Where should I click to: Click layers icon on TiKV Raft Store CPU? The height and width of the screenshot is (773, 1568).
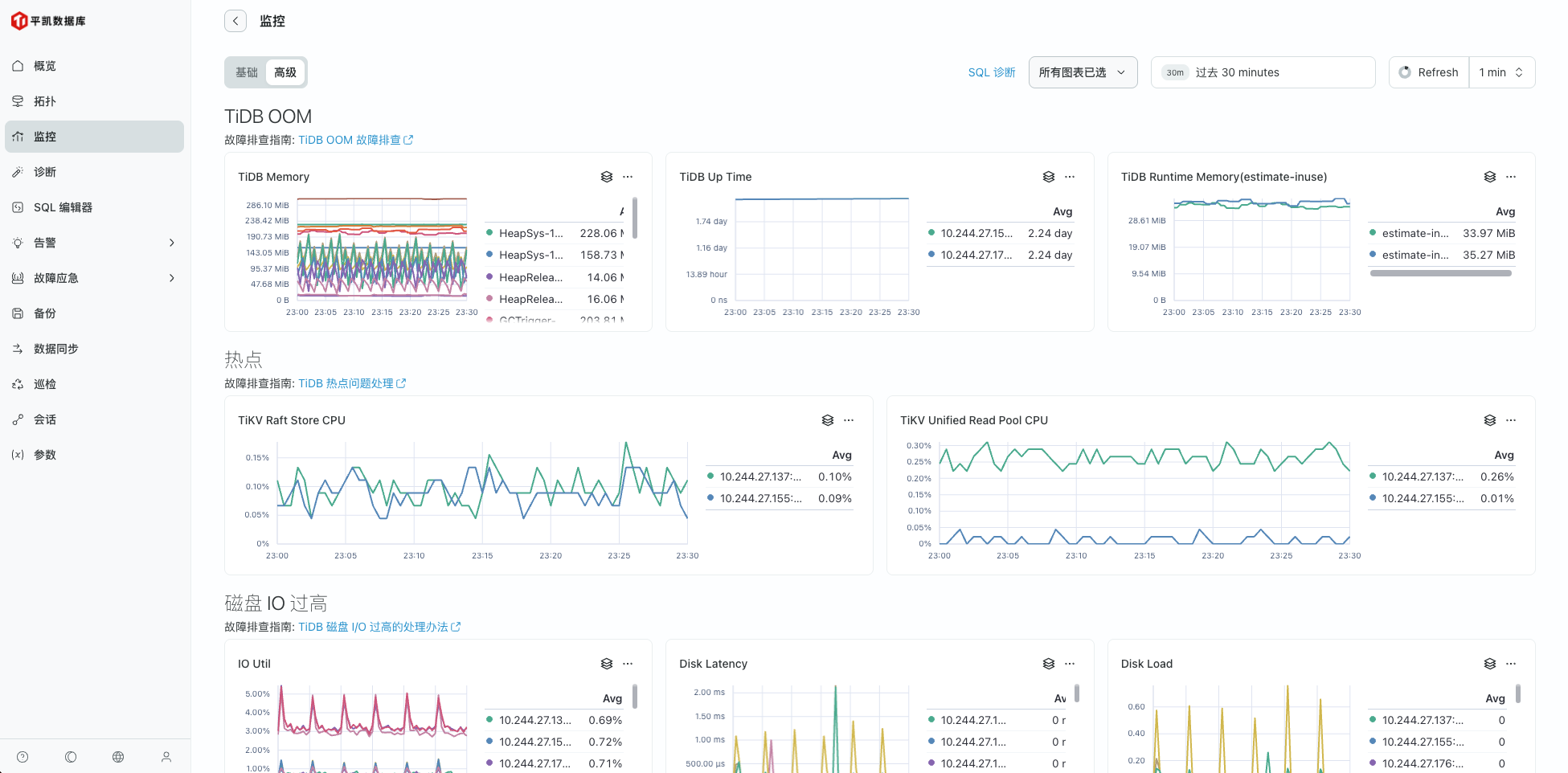click(828, 420)
